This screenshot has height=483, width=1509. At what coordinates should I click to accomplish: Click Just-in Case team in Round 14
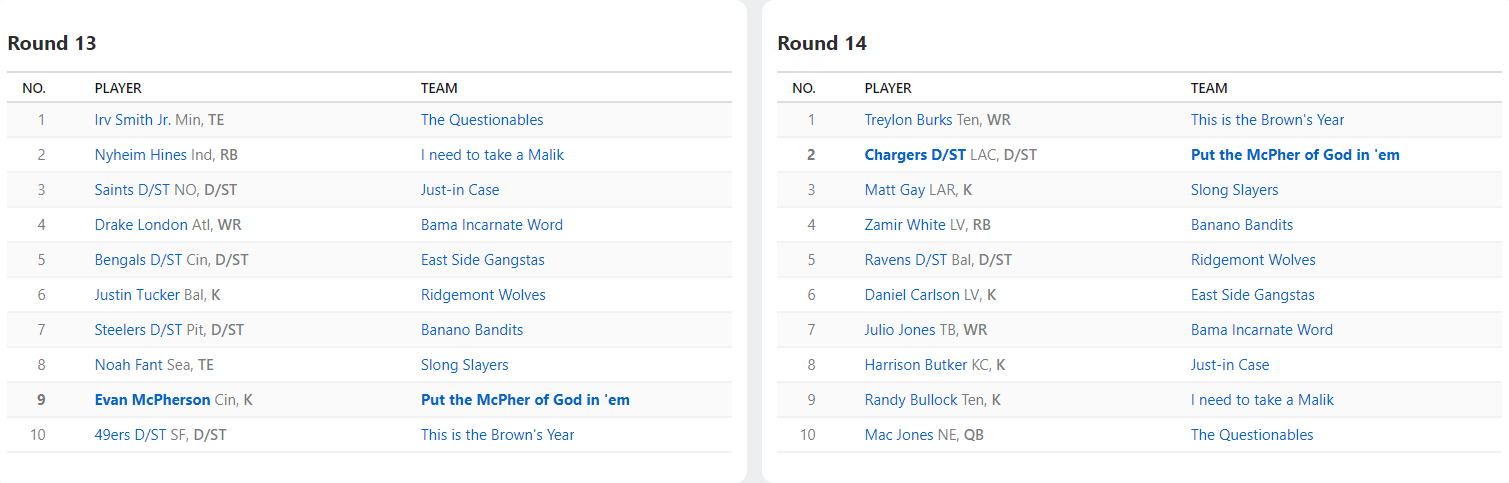[x=1229, y=365]
